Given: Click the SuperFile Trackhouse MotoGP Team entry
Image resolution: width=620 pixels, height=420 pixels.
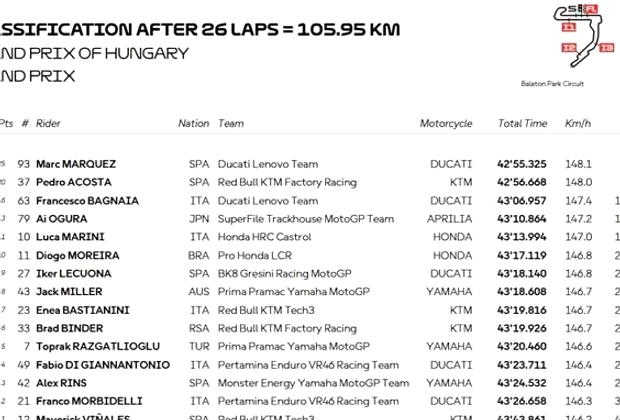Looking at the screenshot, I should [x=306, y=219].
